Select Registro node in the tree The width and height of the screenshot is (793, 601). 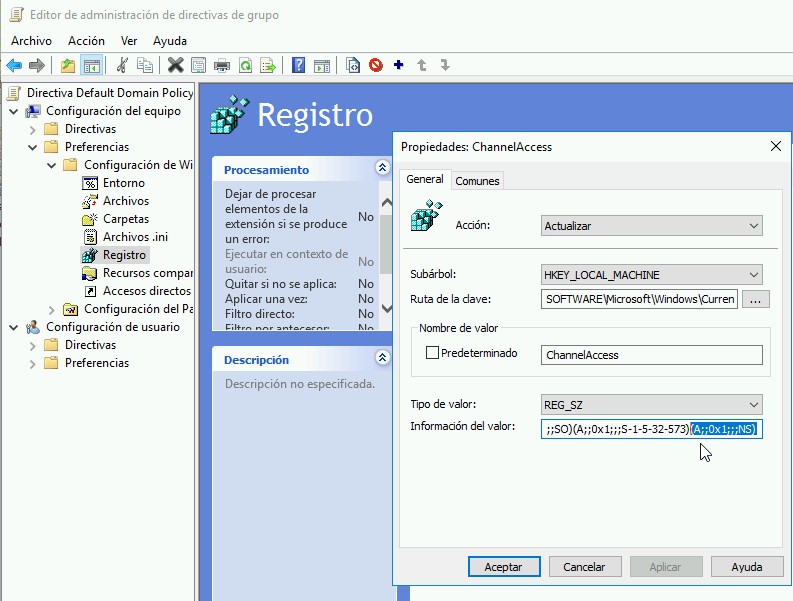pos(124,255)
